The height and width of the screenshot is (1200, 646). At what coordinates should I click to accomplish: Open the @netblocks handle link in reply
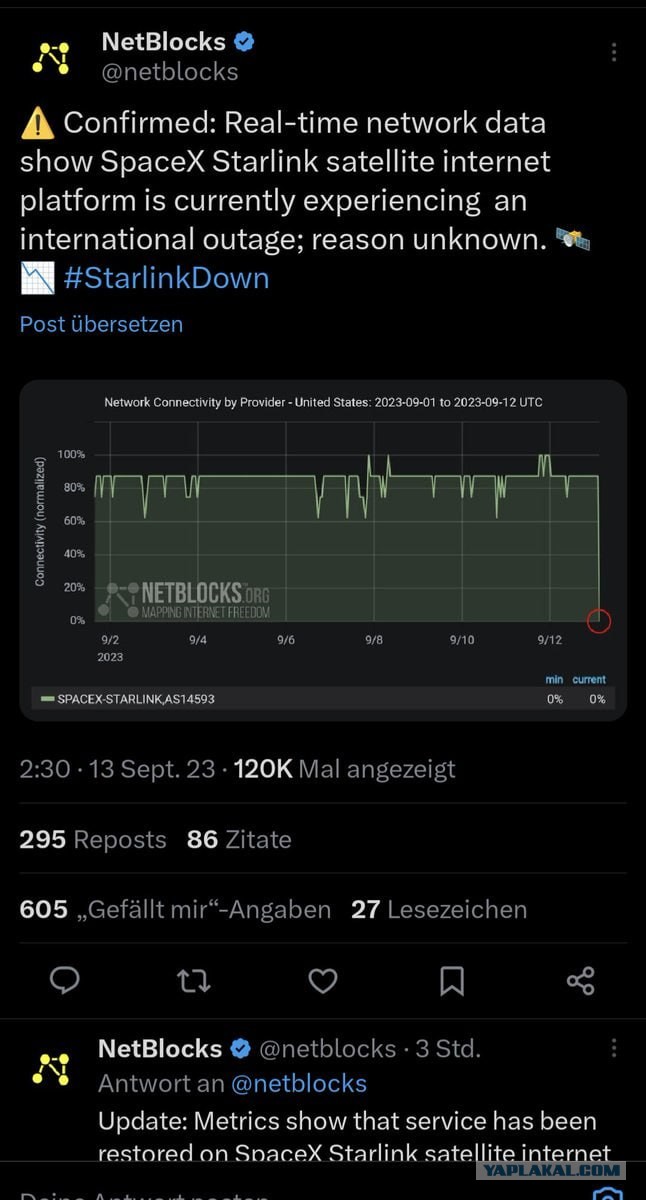pos(299,1083)
